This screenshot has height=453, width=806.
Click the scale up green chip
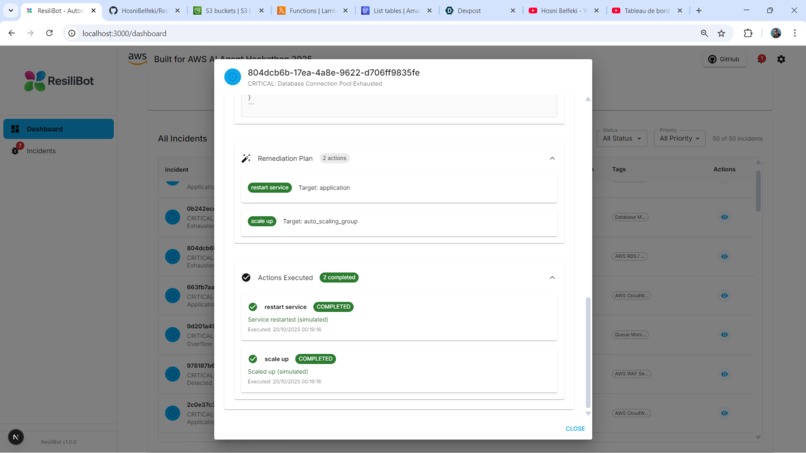(262, 221)
